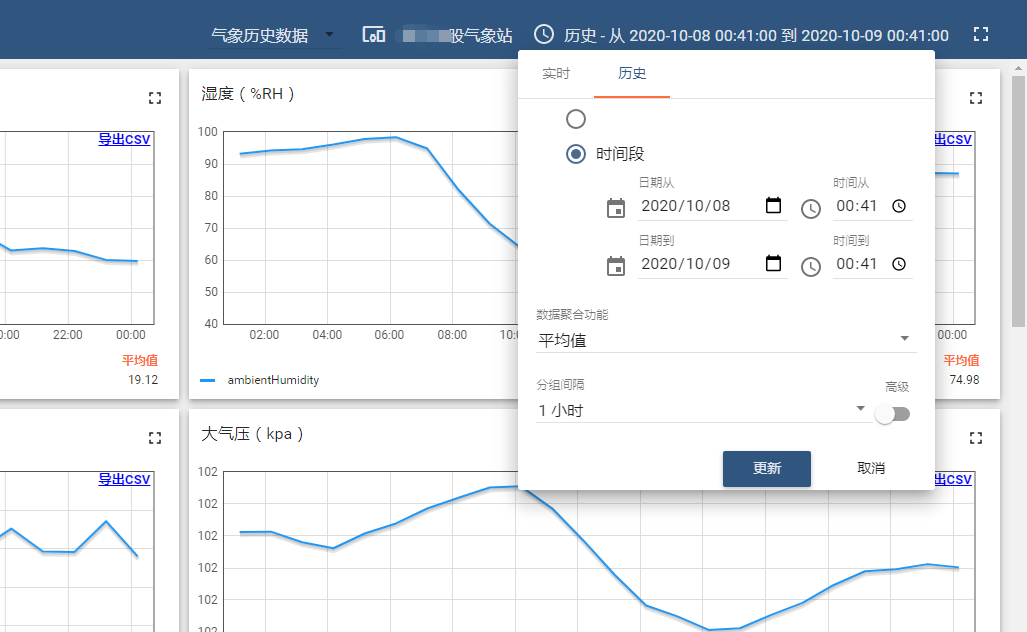Click the fullscreen icon in top header
This screenshot has height=632, width=1027.
(x=980, y=35)
